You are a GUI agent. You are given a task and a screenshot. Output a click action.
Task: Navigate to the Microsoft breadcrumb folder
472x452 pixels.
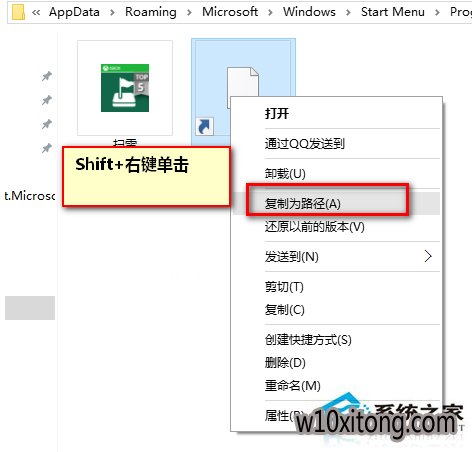(x=230, y=12)
